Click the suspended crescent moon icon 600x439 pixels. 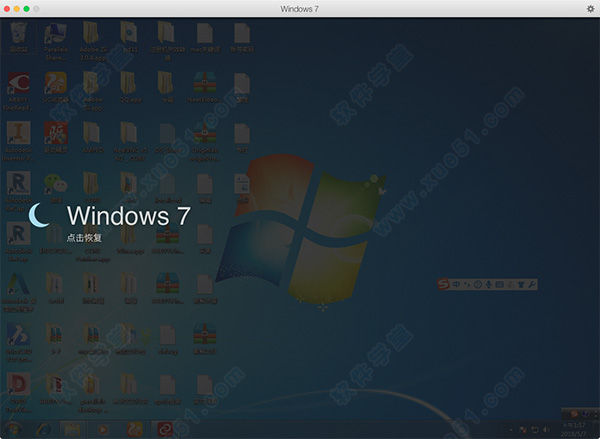point(39,215)
